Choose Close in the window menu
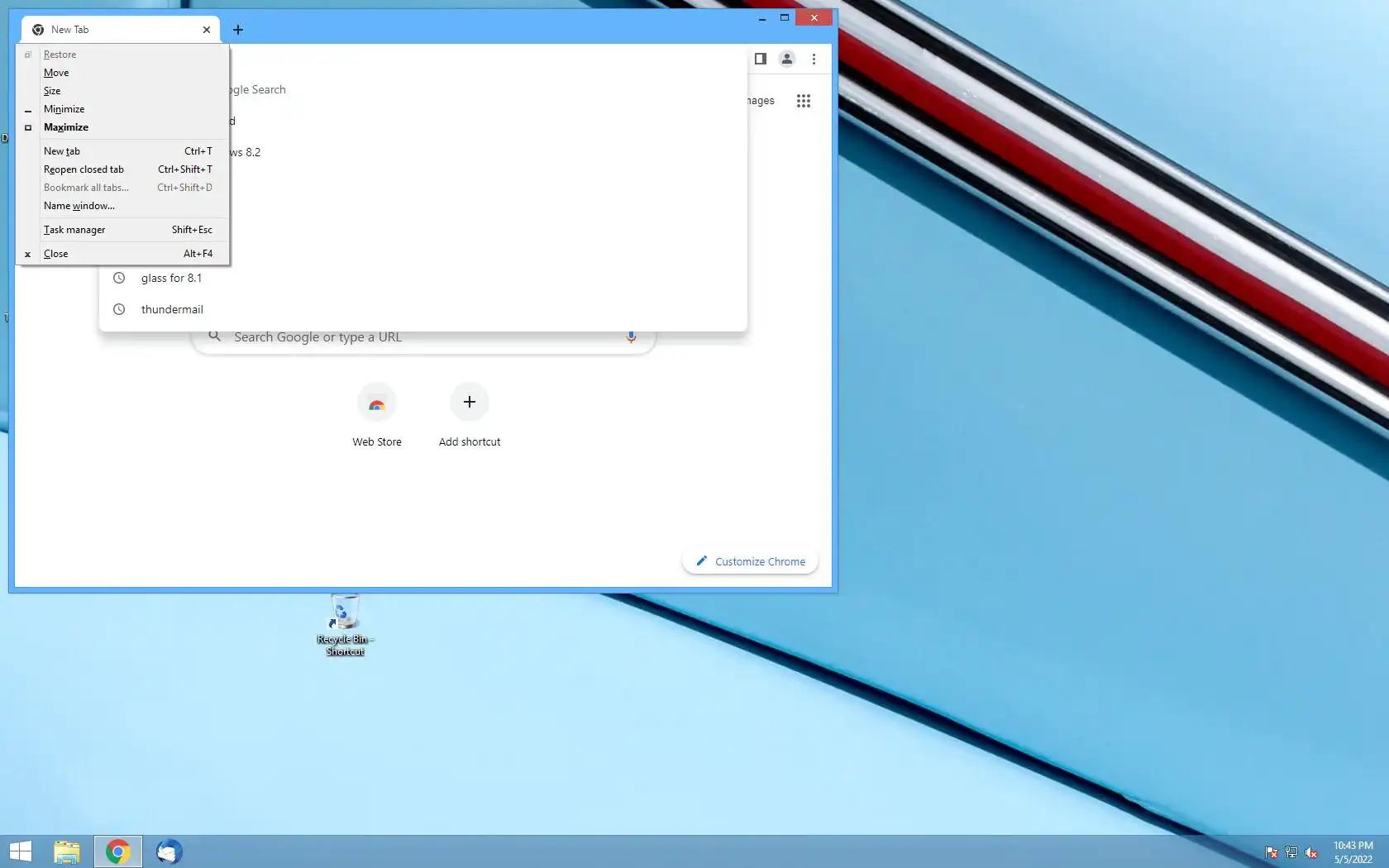 tap(122, 254)
